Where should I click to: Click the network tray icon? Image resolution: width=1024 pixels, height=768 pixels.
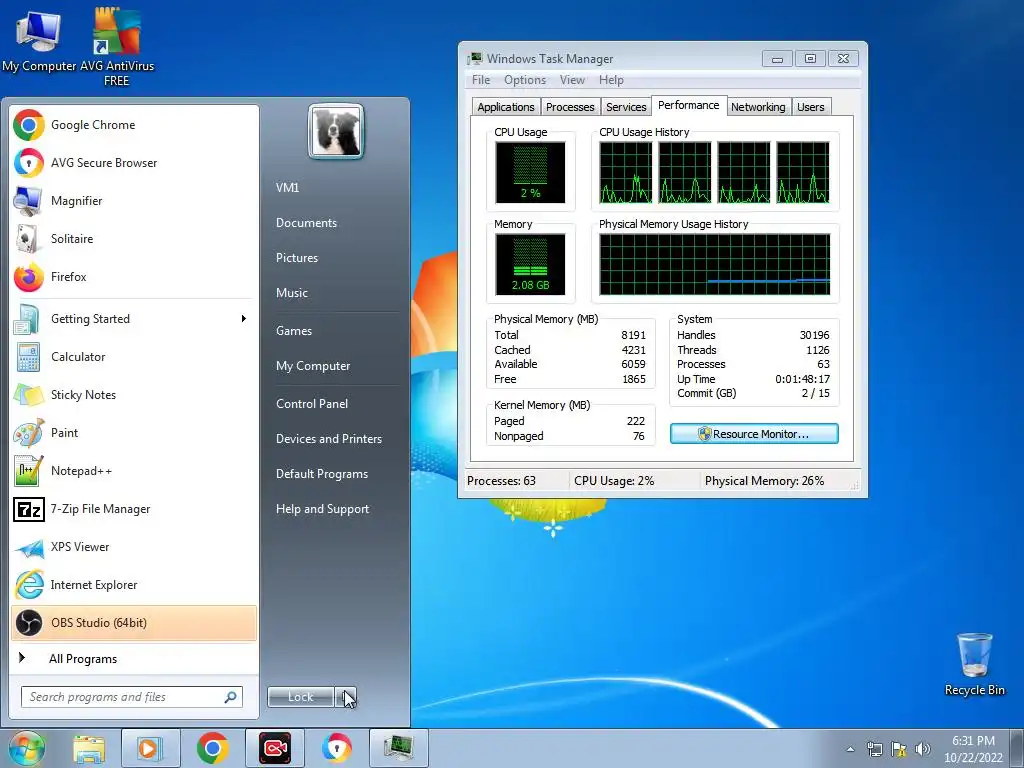point(874,749)
